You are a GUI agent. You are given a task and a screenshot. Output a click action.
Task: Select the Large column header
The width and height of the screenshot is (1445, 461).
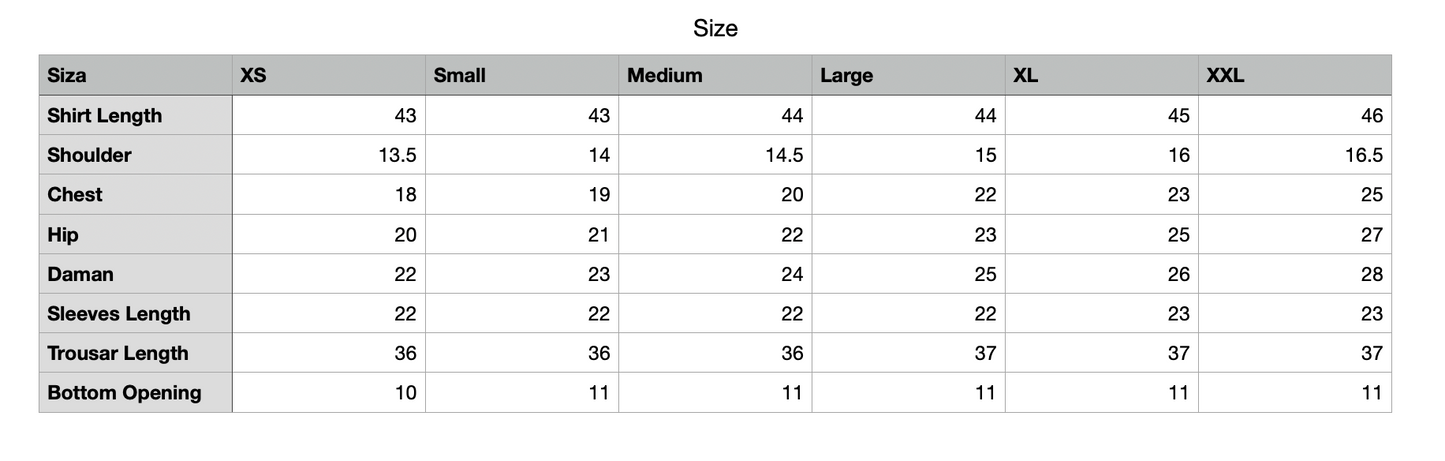click(909, 75)
